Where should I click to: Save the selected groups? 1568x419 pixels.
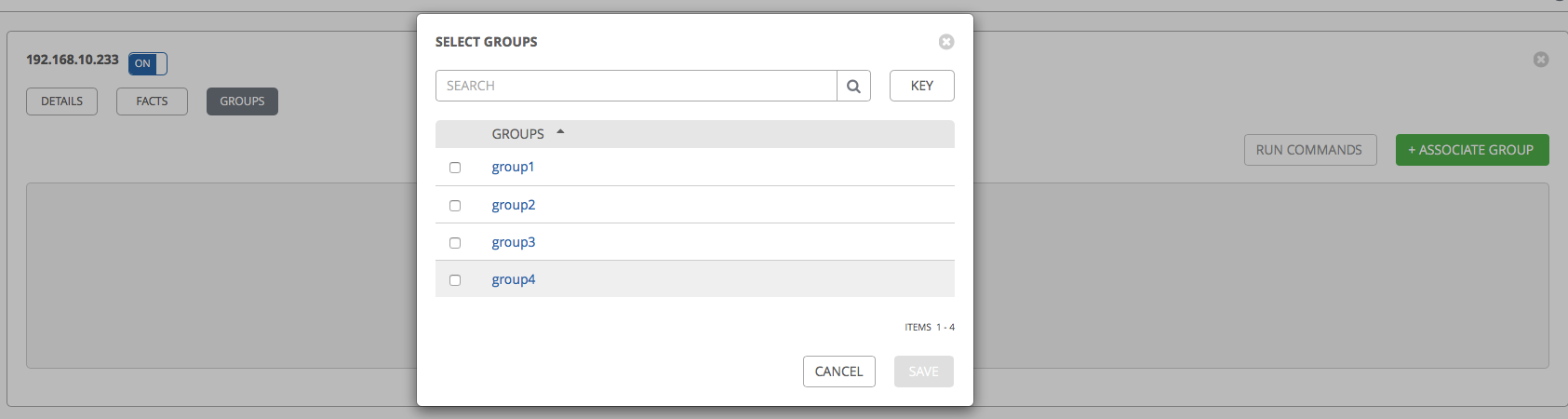tap(923, 372)
